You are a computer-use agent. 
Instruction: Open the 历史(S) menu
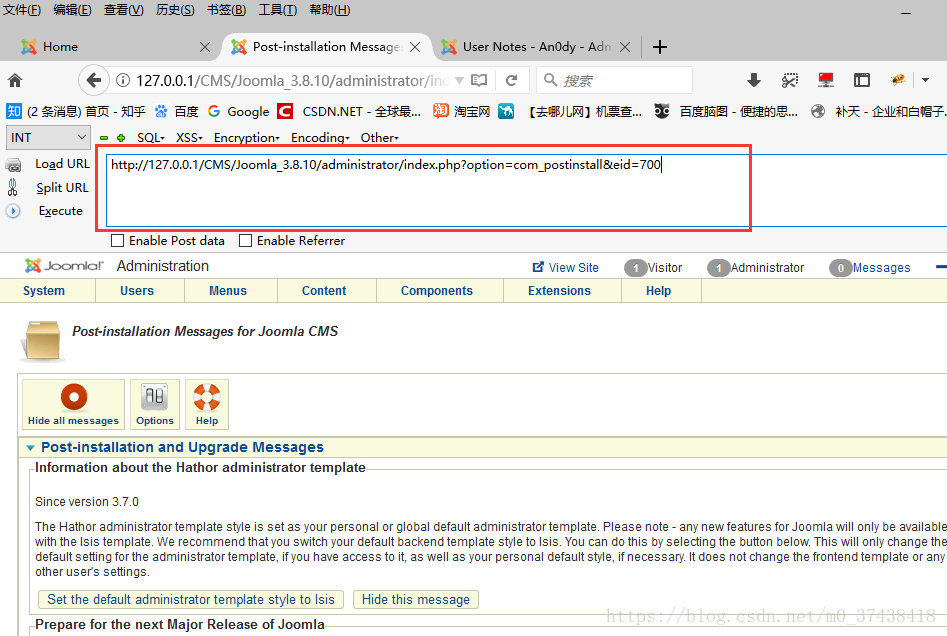175,10
